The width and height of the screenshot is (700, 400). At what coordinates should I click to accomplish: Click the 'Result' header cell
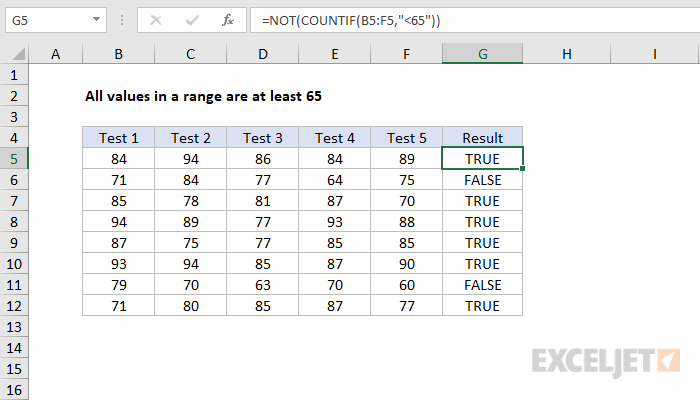pos(483,138)
